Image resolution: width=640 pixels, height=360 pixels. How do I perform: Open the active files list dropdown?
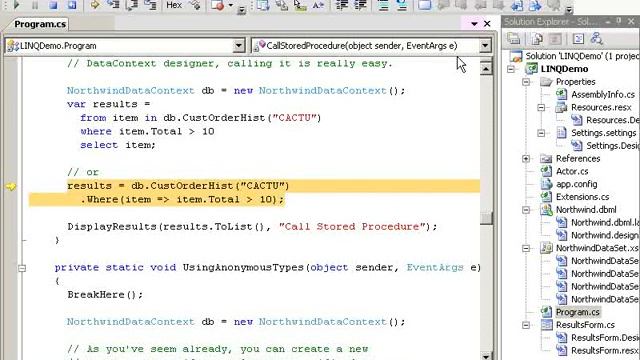click(x=474, y=24)
